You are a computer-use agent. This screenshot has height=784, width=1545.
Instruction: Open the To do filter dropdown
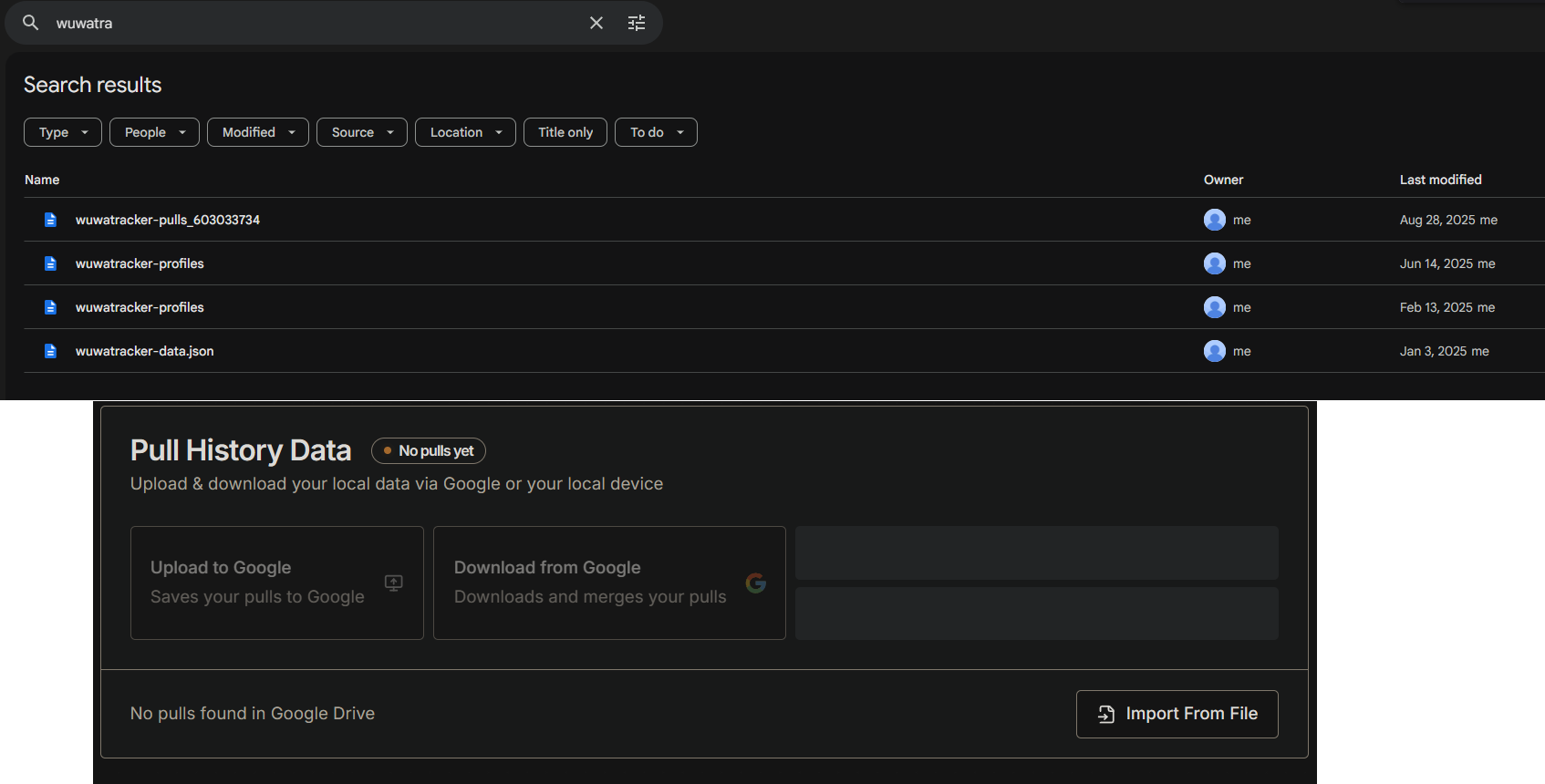point(656,132)
